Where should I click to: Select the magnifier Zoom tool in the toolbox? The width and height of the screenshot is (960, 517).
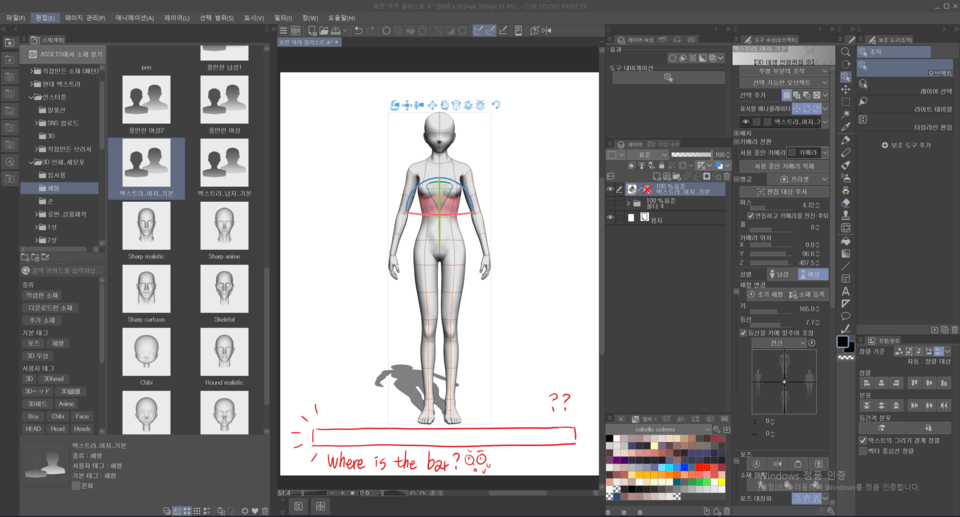pos(846,52)
